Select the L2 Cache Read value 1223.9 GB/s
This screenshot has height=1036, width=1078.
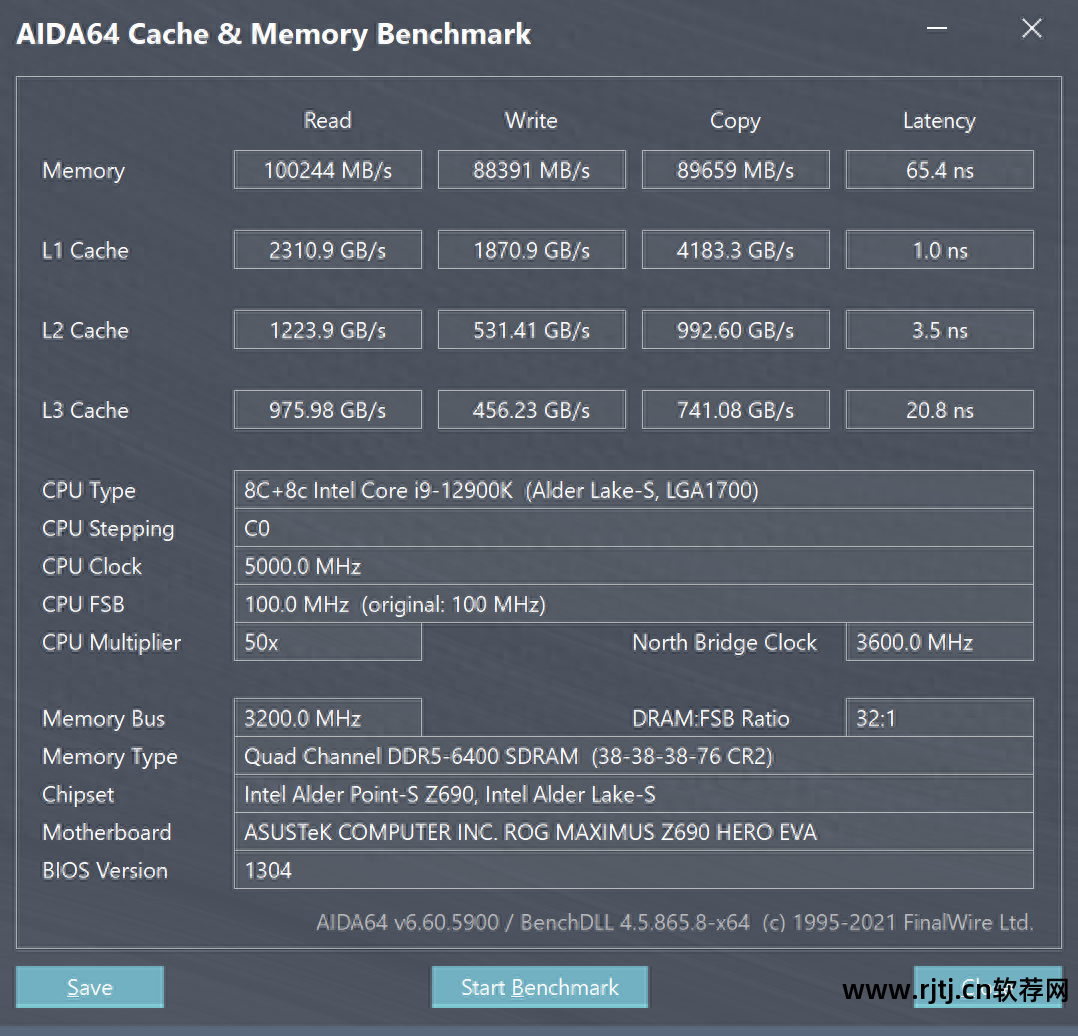tap(328, 330)
